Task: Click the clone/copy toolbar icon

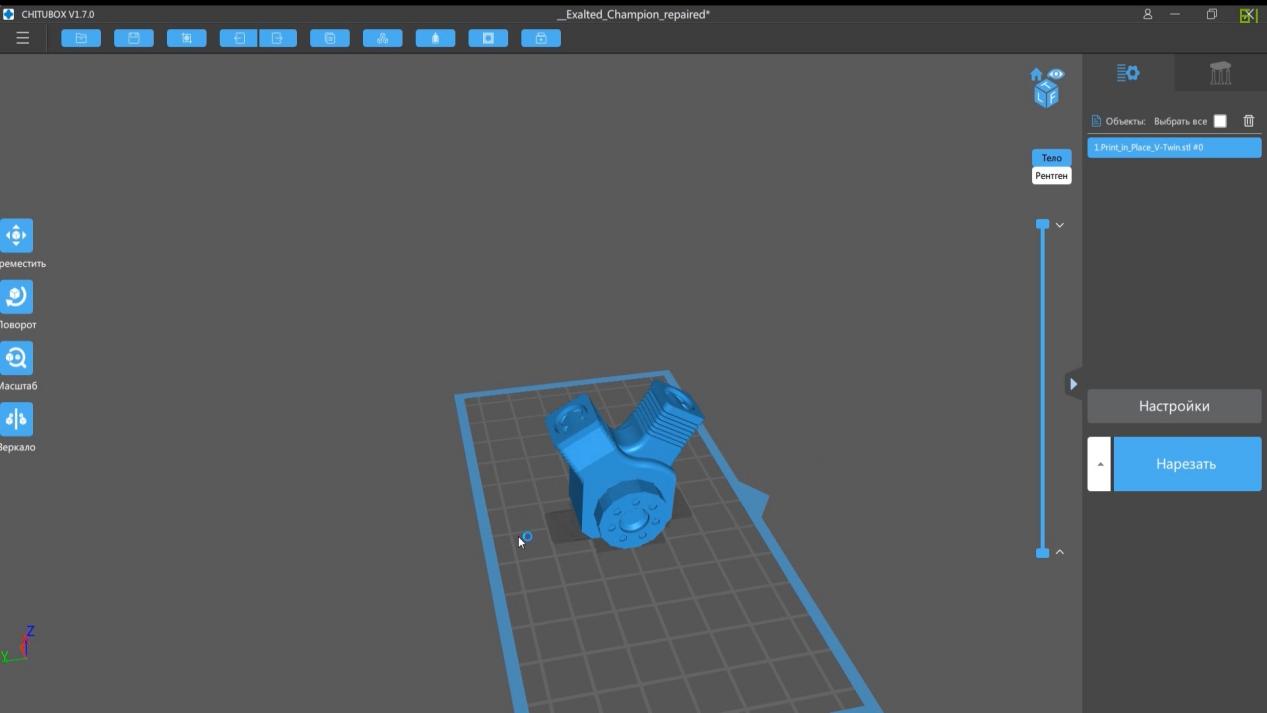Action: [330, 37]
